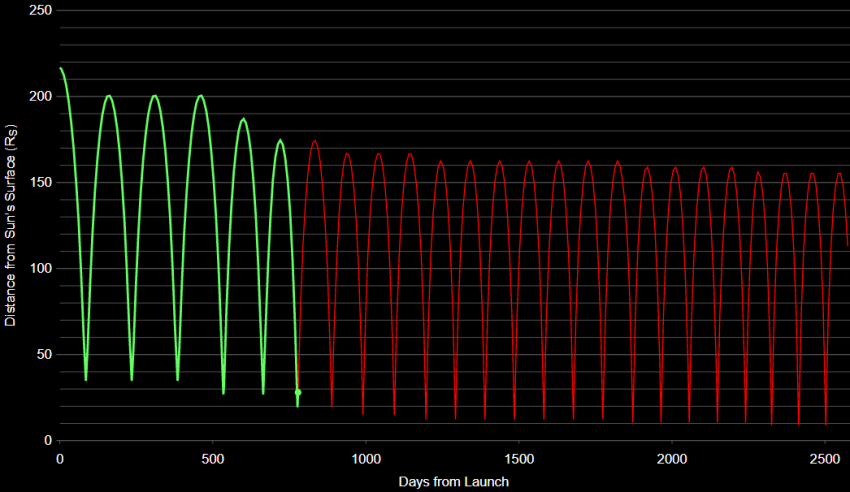Click the 250 label on the vertical axis
The height and width of the screenshot is (492, 850).
[41, 10]
